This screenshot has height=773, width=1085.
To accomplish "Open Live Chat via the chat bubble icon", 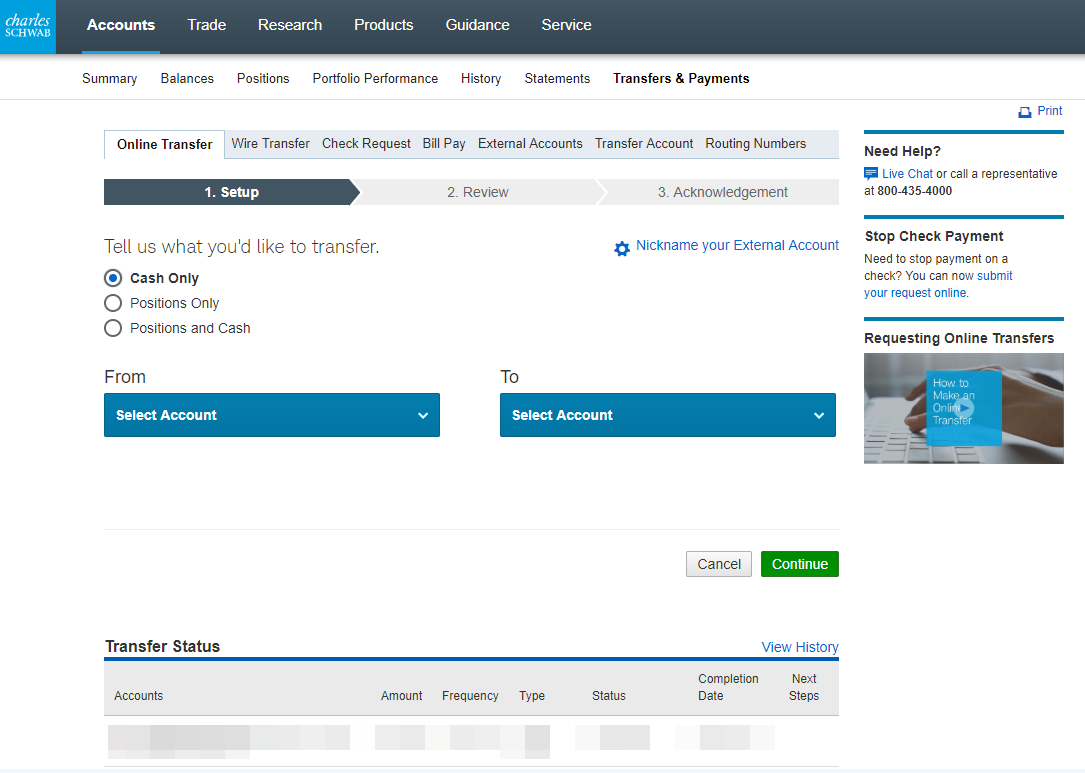I will tap(870, 173).
